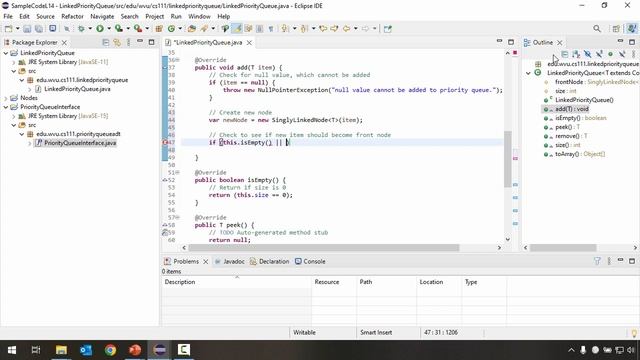Image resolution: width=640 pixels, height=360 pixels.
Task: Collapse edu.wvu.cs111.linkedpriorityqueue package in explorer
Action: pos(22,80)
